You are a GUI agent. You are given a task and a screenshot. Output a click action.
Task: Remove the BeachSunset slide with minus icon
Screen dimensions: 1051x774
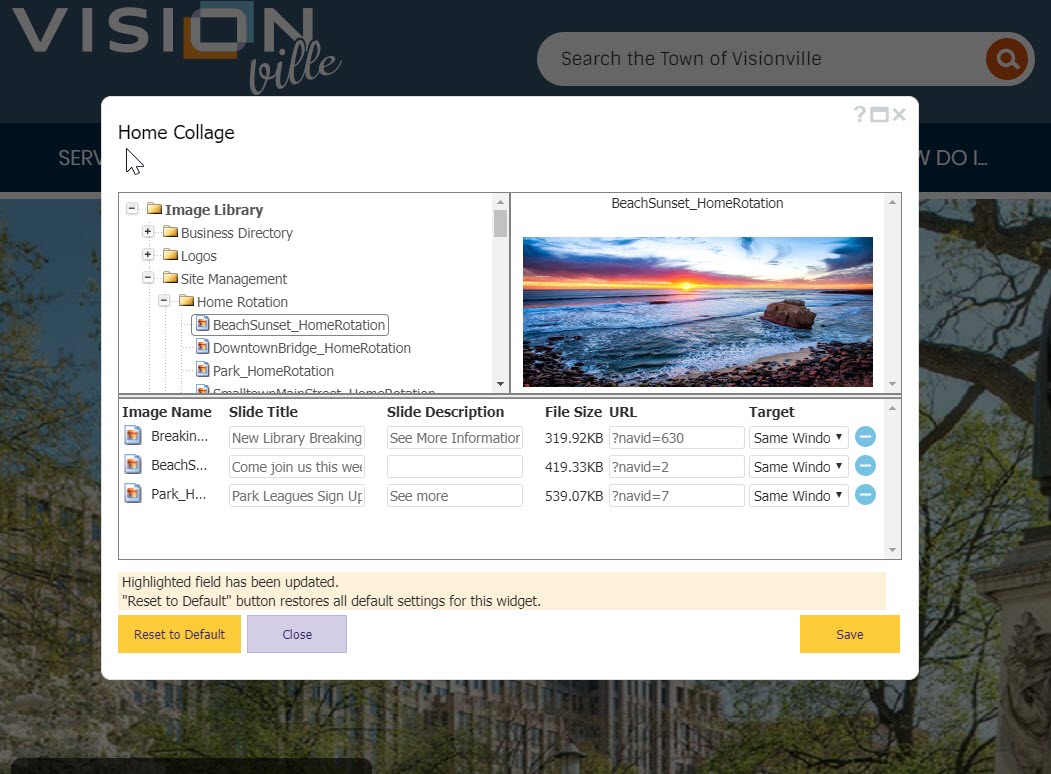click(866, 466)
